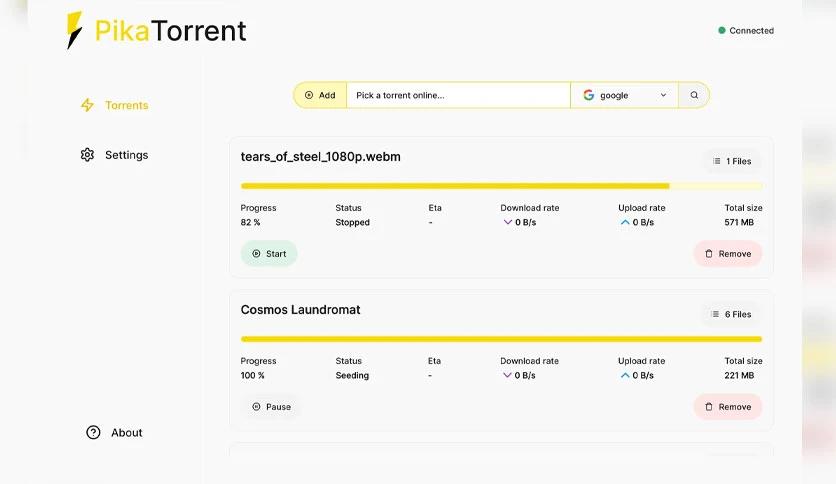Click the upload arrow icon for Cosmos Laundromat
836x484 pixels.
click(x=625, y=375)
